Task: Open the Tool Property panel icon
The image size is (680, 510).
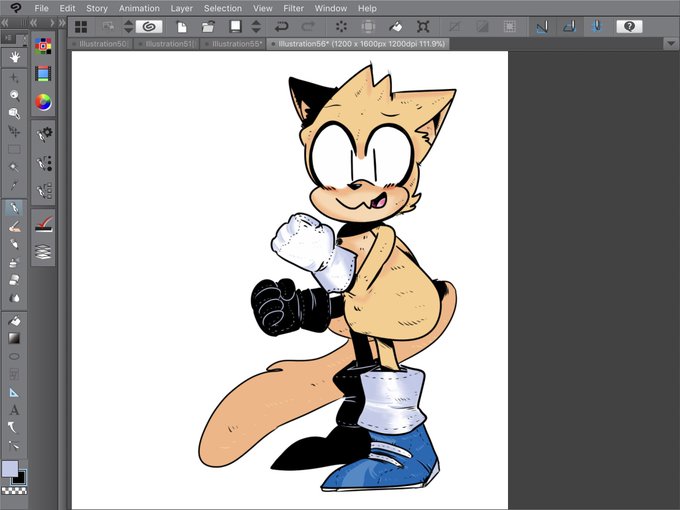Action: pos(44,190)
